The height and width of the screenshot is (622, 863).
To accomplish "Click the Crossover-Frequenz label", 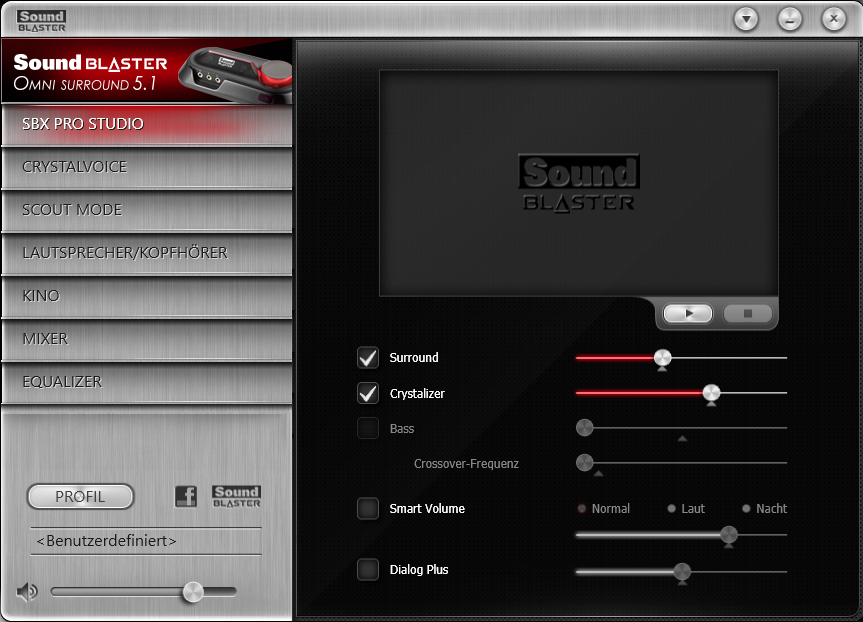I will click(466, 464).
